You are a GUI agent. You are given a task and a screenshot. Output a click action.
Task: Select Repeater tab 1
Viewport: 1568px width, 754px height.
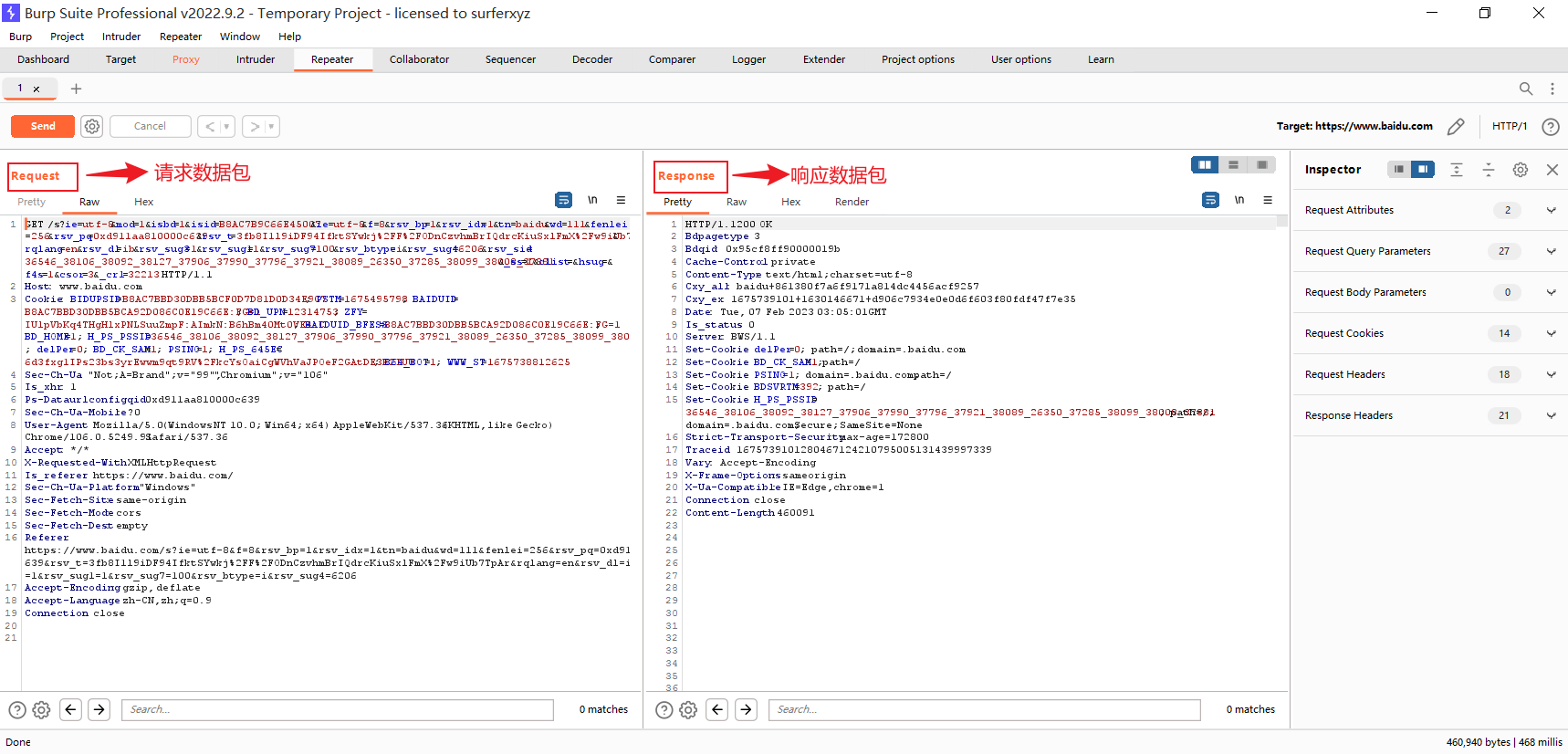pyautogui.click(x=20, y=89)
